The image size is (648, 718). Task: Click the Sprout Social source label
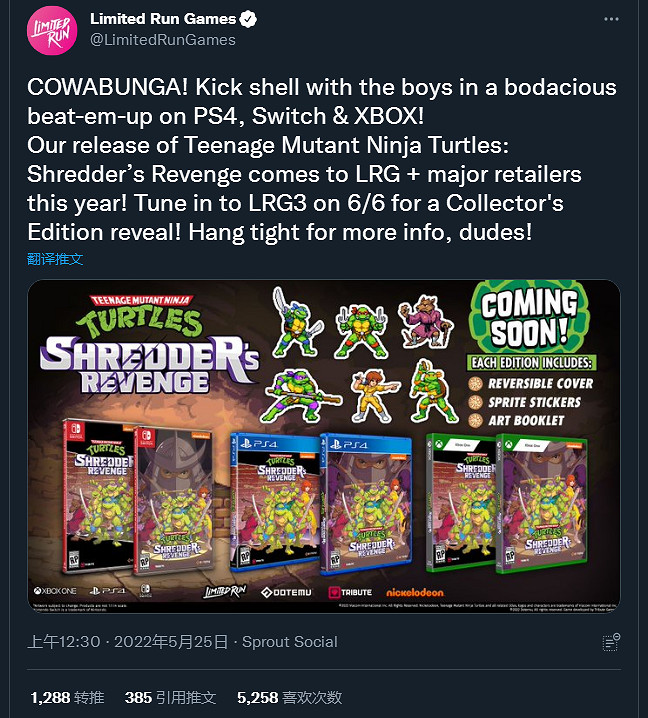click(289, 642)
